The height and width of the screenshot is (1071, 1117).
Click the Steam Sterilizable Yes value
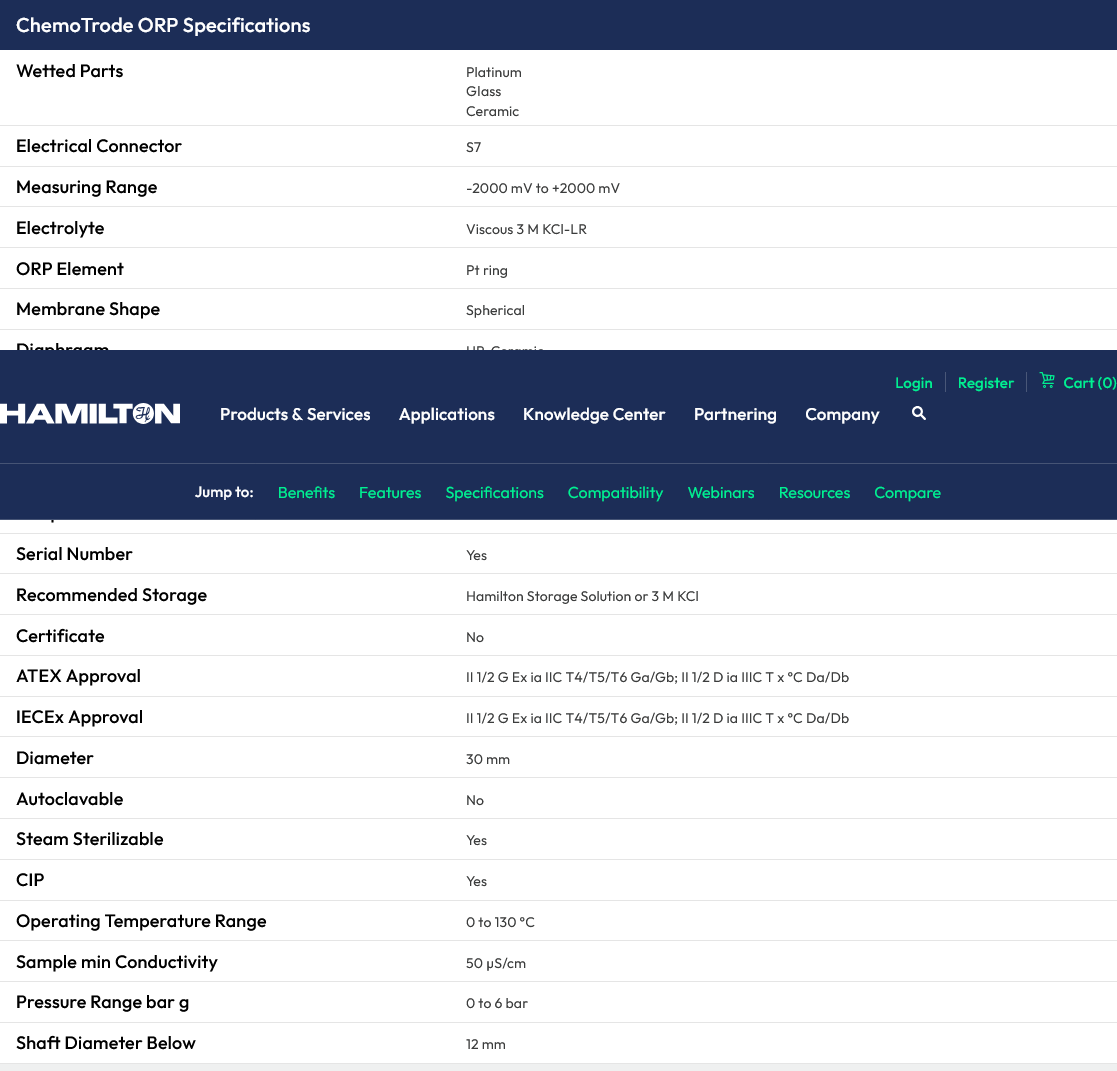[x=477, y=840]
